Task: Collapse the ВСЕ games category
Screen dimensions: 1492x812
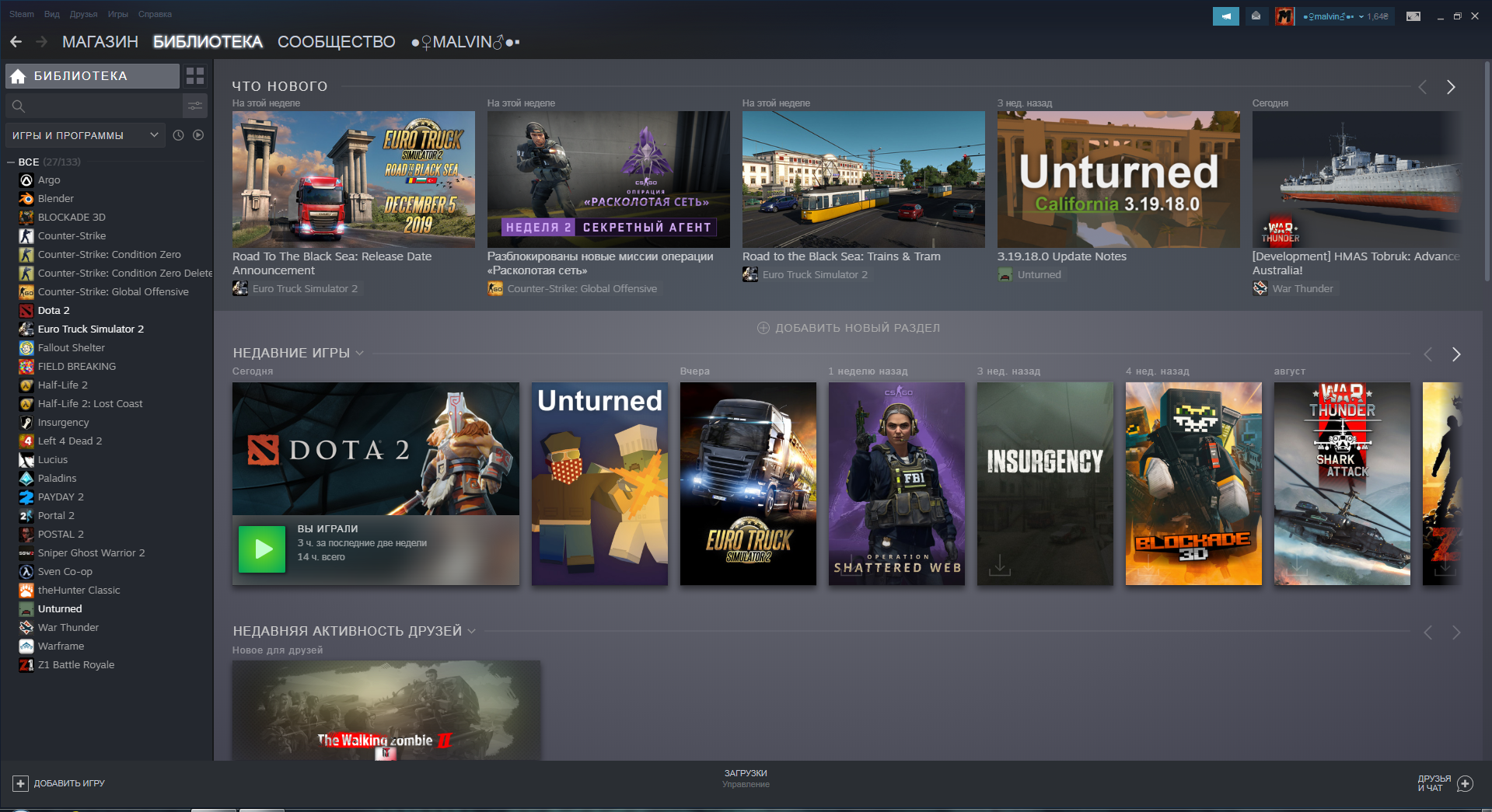Action: tap(11, 162)
